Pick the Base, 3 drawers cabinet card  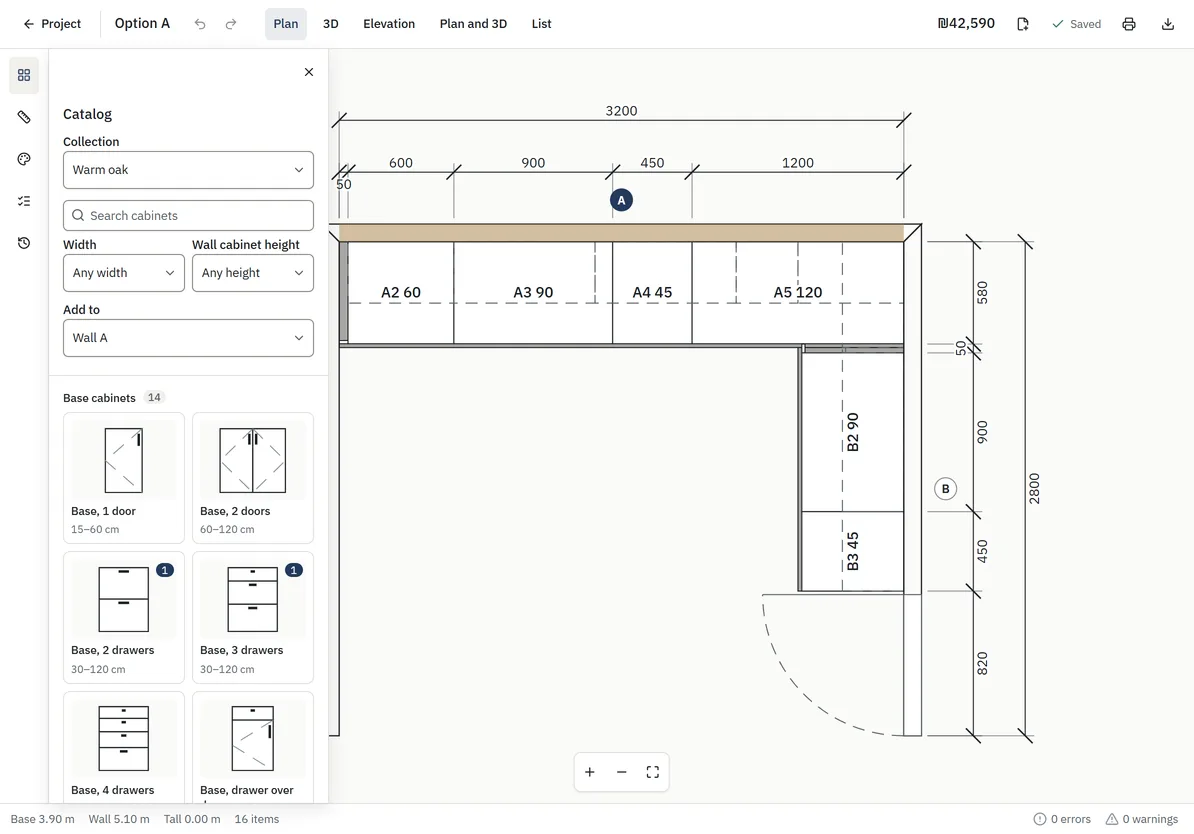point(253,618)
